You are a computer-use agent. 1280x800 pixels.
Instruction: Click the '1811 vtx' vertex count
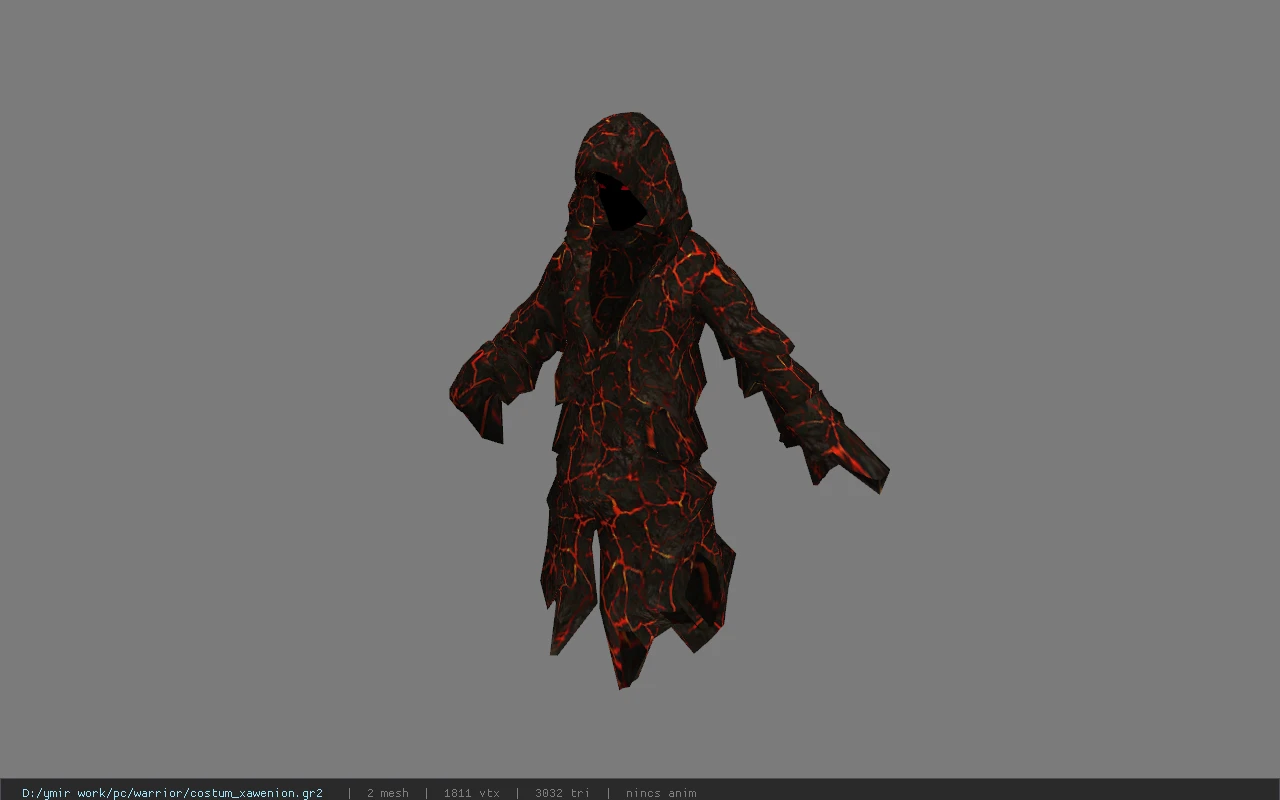(472, 793)
